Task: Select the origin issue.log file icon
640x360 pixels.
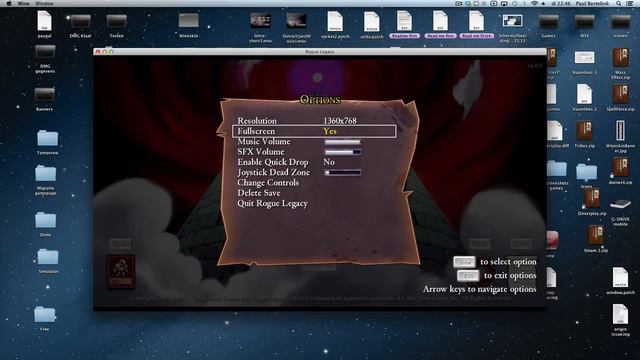Action: [620, 314]
